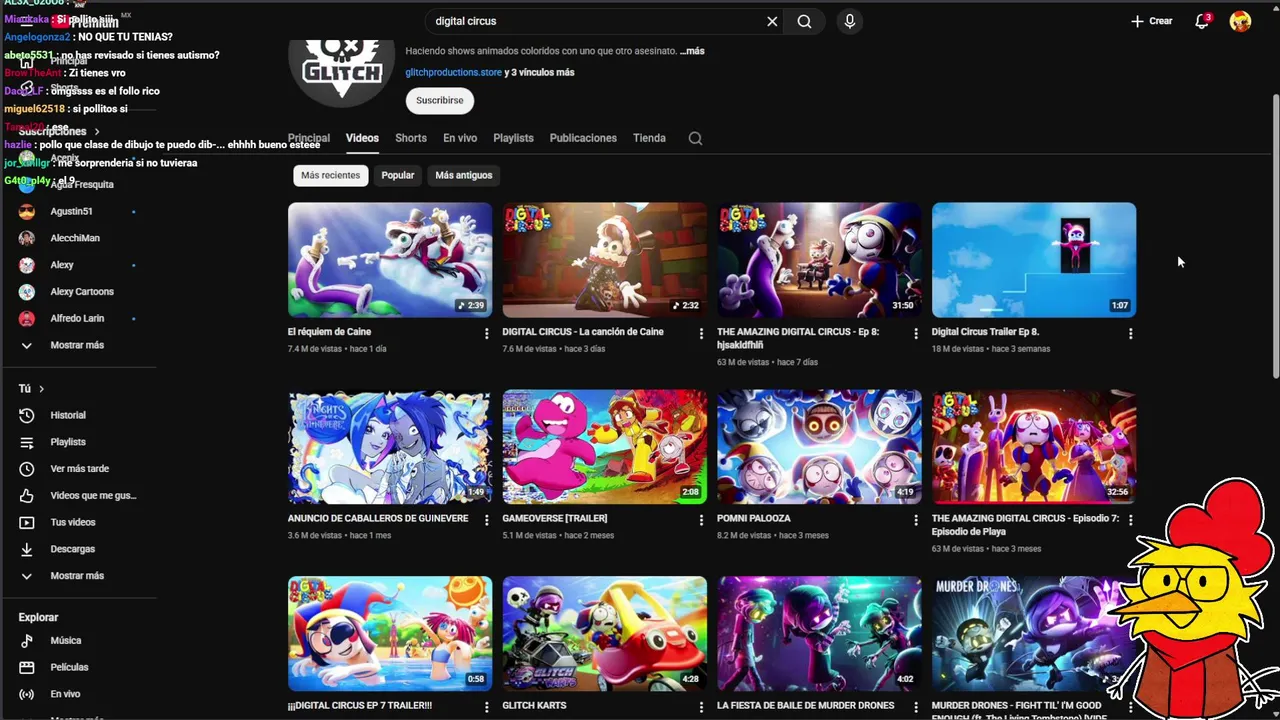Open 'POMNI PALOOZA' video thumbnail
1280x720 pixels.
(819, 447)
